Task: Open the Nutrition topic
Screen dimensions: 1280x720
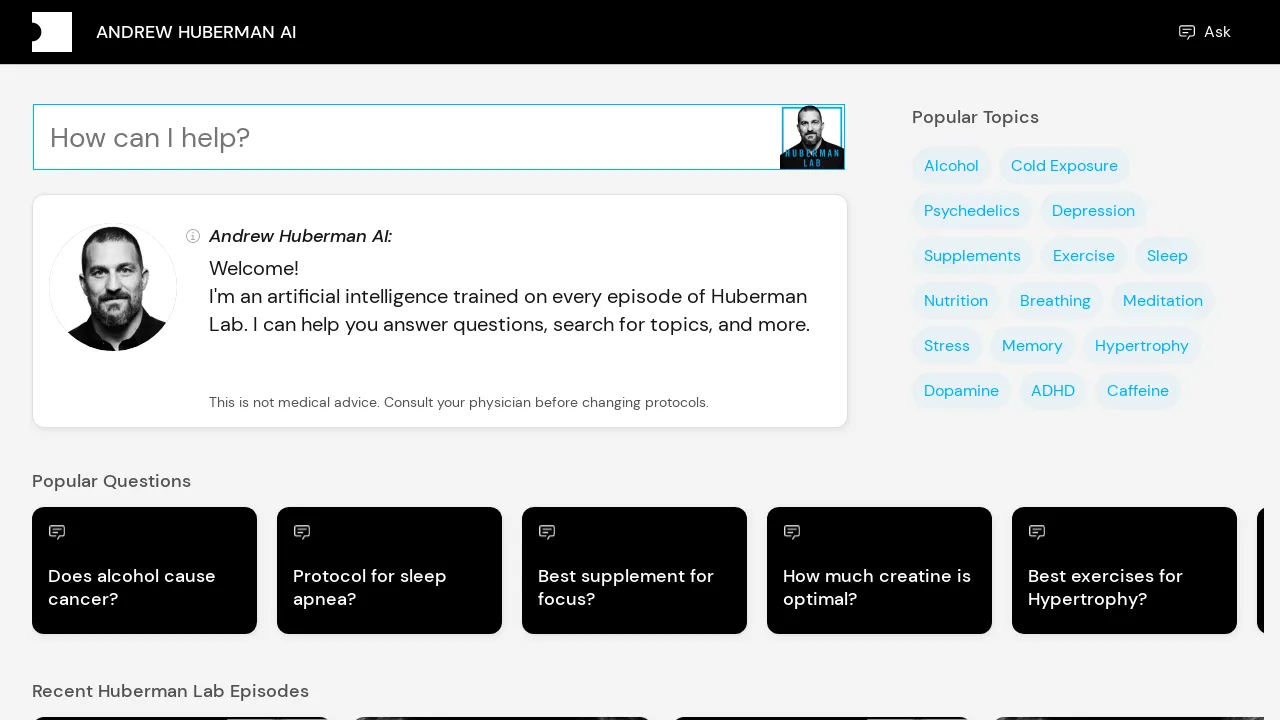Action: [956, 301]
